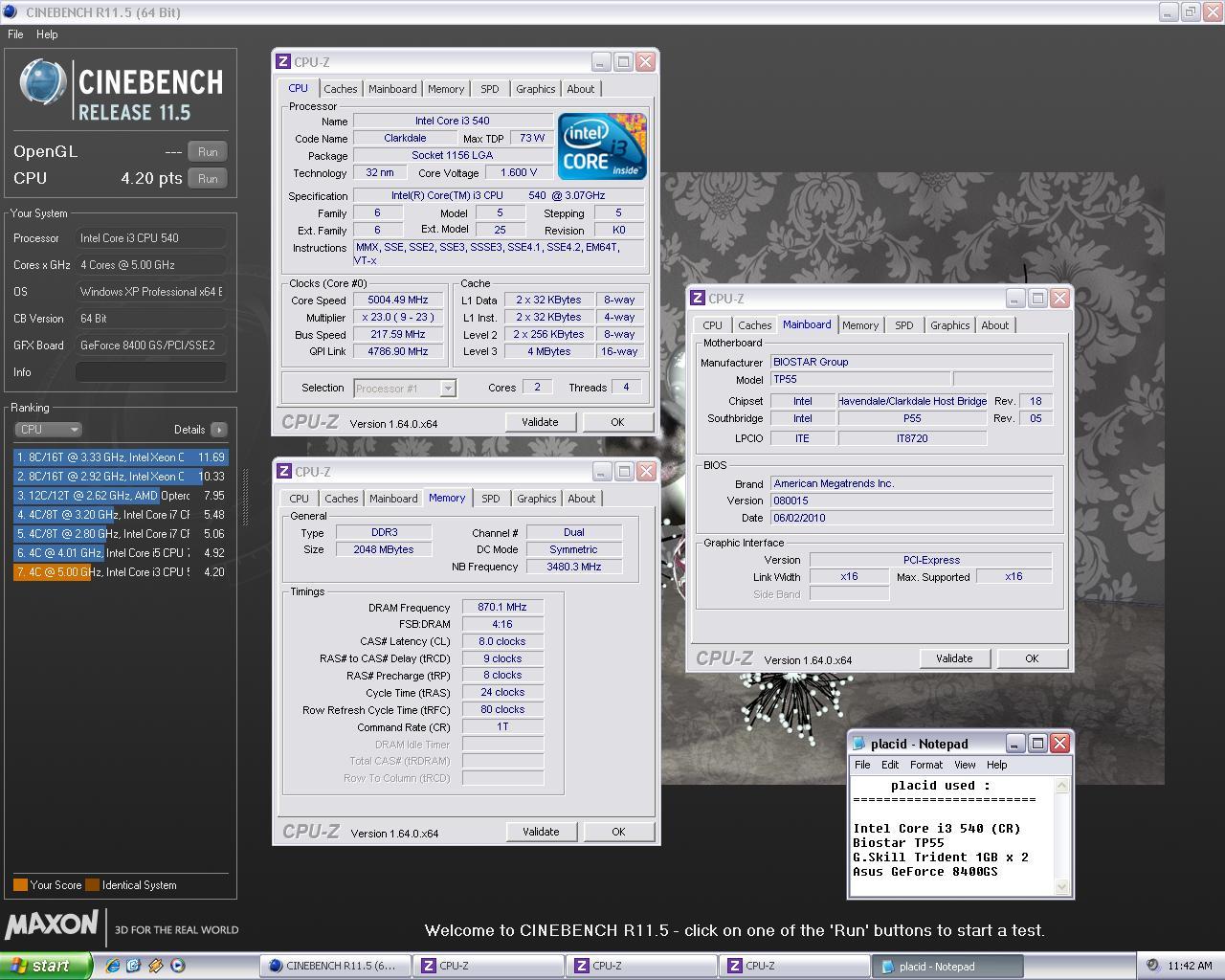Click the Core Speed value 5004.49 MHz
1225x980 pixels.
[x=398, y=300]
